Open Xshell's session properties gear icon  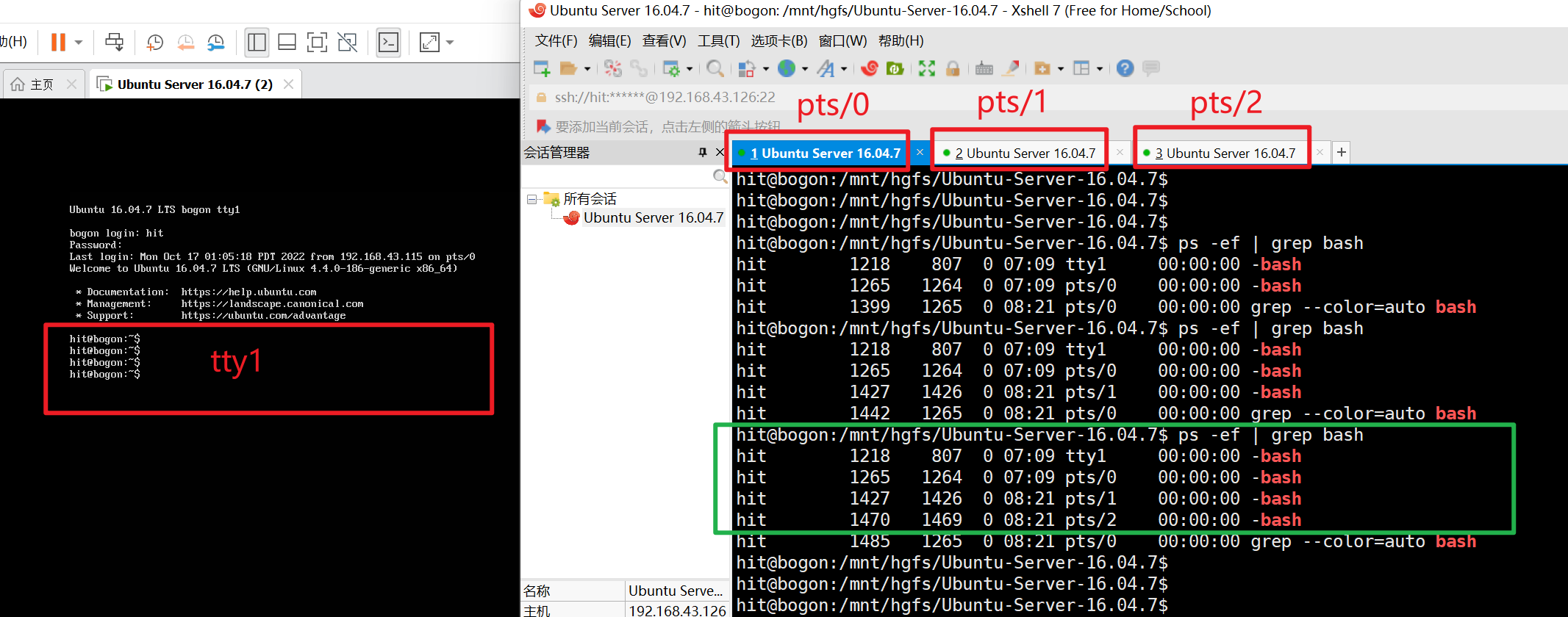(671, 68)
